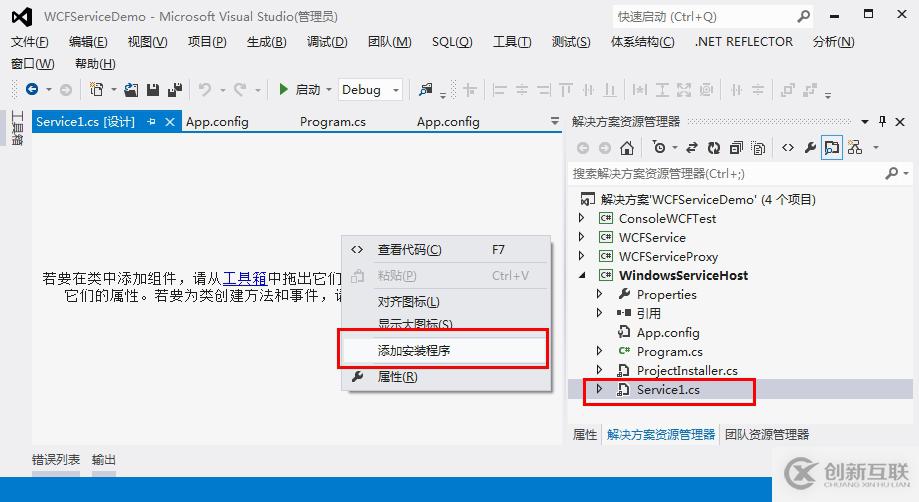This screenshot has height=502, width=919.
Task: Click the New Project toolbar icon
Action: (x=96, y=90)
